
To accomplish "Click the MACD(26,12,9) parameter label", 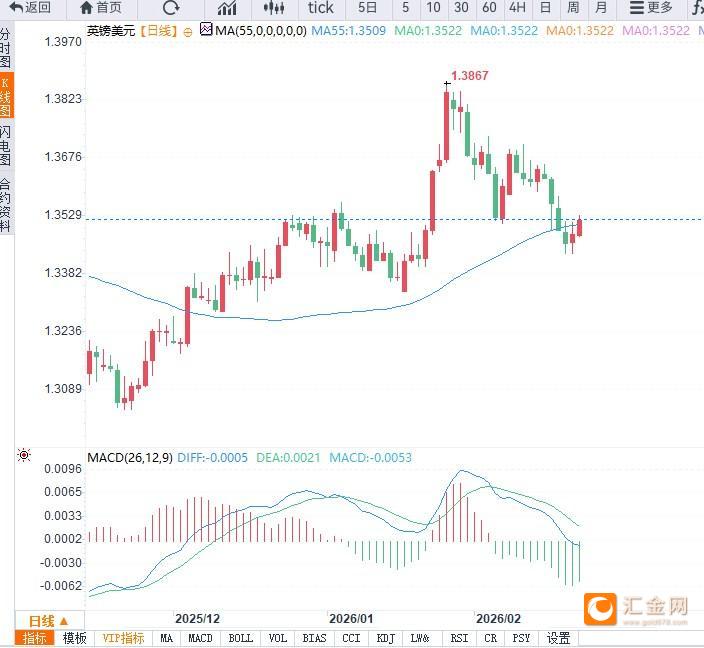I will [x=130, y=458].
